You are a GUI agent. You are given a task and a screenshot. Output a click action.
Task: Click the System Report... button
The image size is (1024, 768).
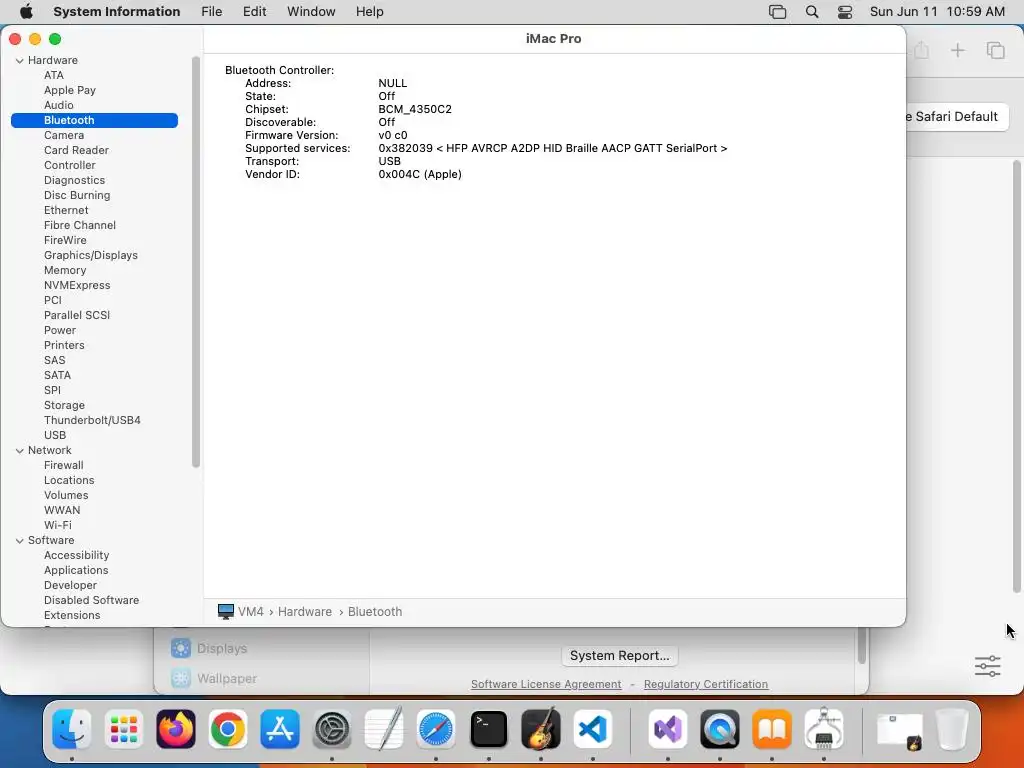620,656
